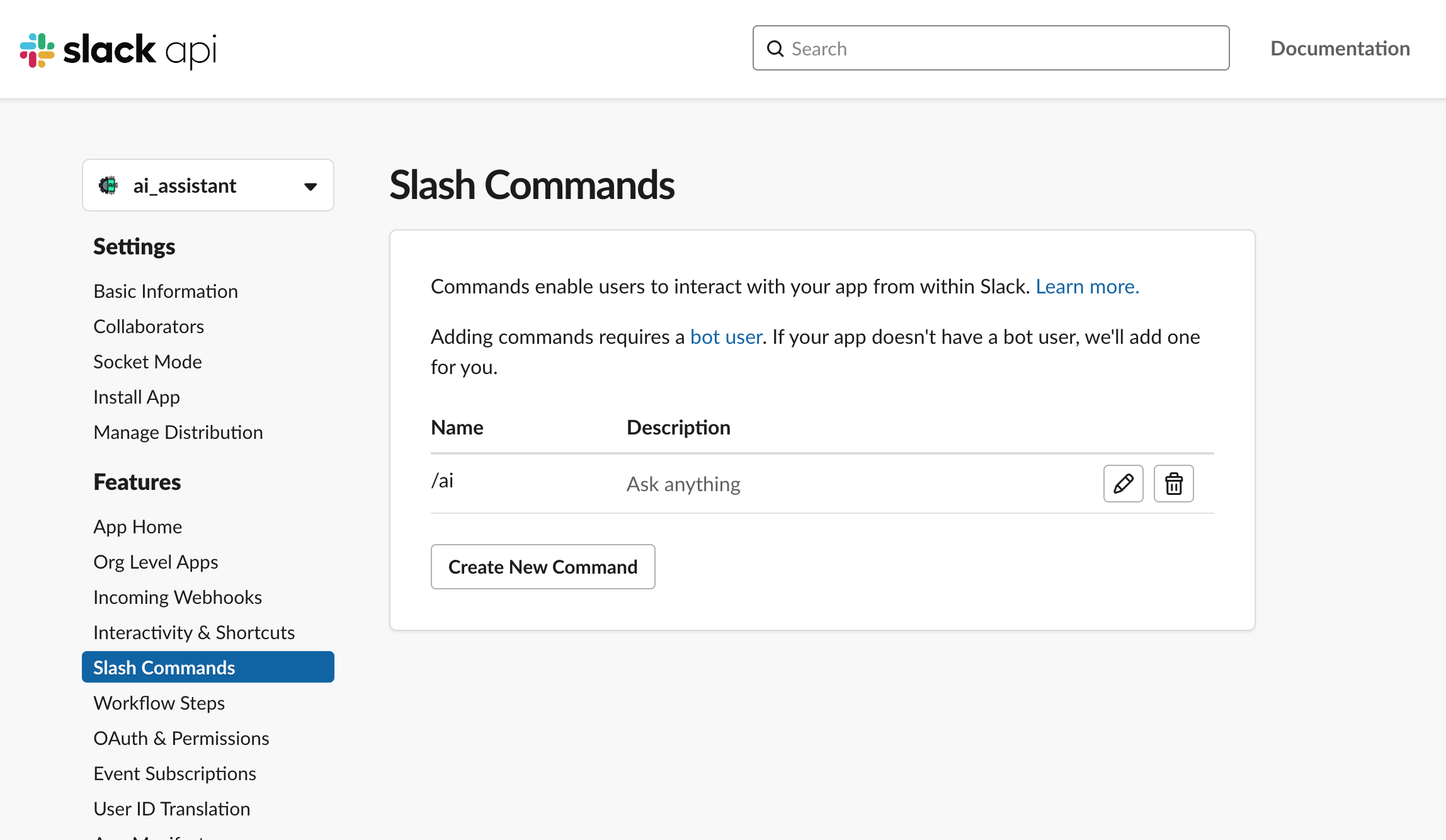Expand the ai_assistant app dropdown arrow
This screenshot has width=1446, height=840.
click(x=310, y=186)
